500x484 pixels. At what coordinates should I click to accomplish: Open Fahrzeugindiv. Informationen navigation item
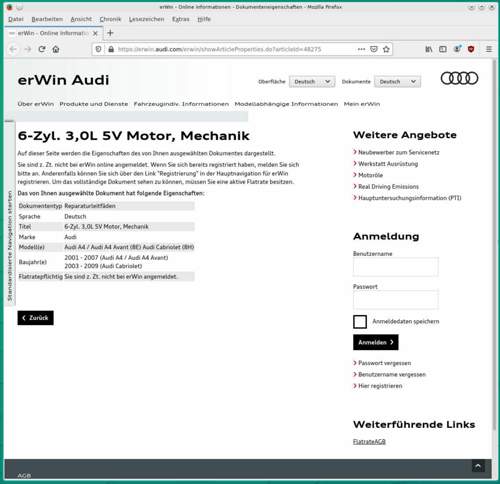click(x=181, y=104)
